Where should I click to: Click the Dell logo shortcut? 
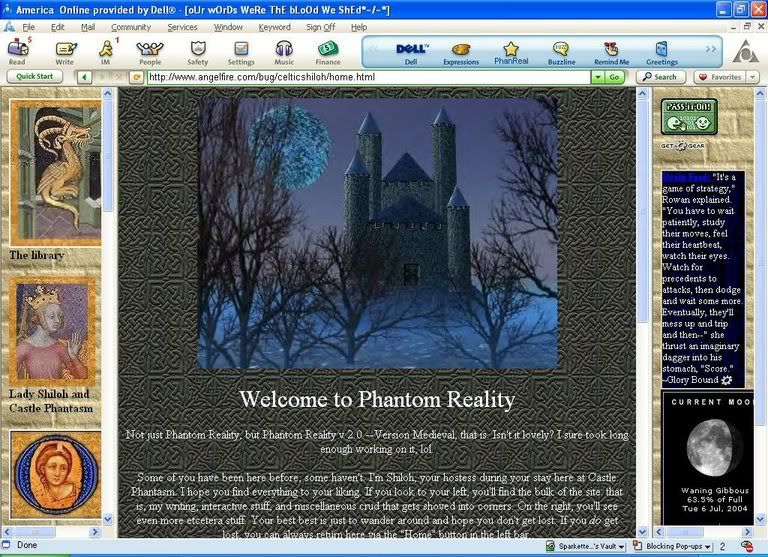[x=411, y=53]
